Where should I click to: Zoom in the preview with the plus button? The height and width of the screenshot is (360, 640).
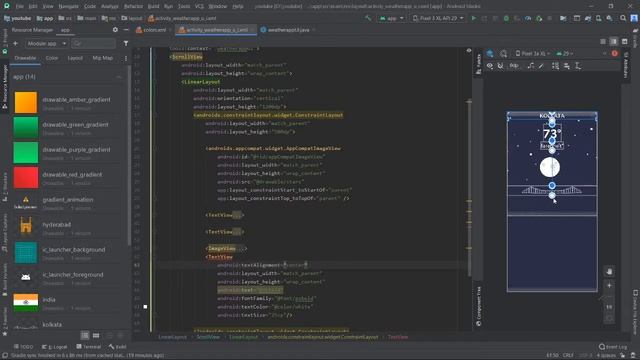point(609,286)
